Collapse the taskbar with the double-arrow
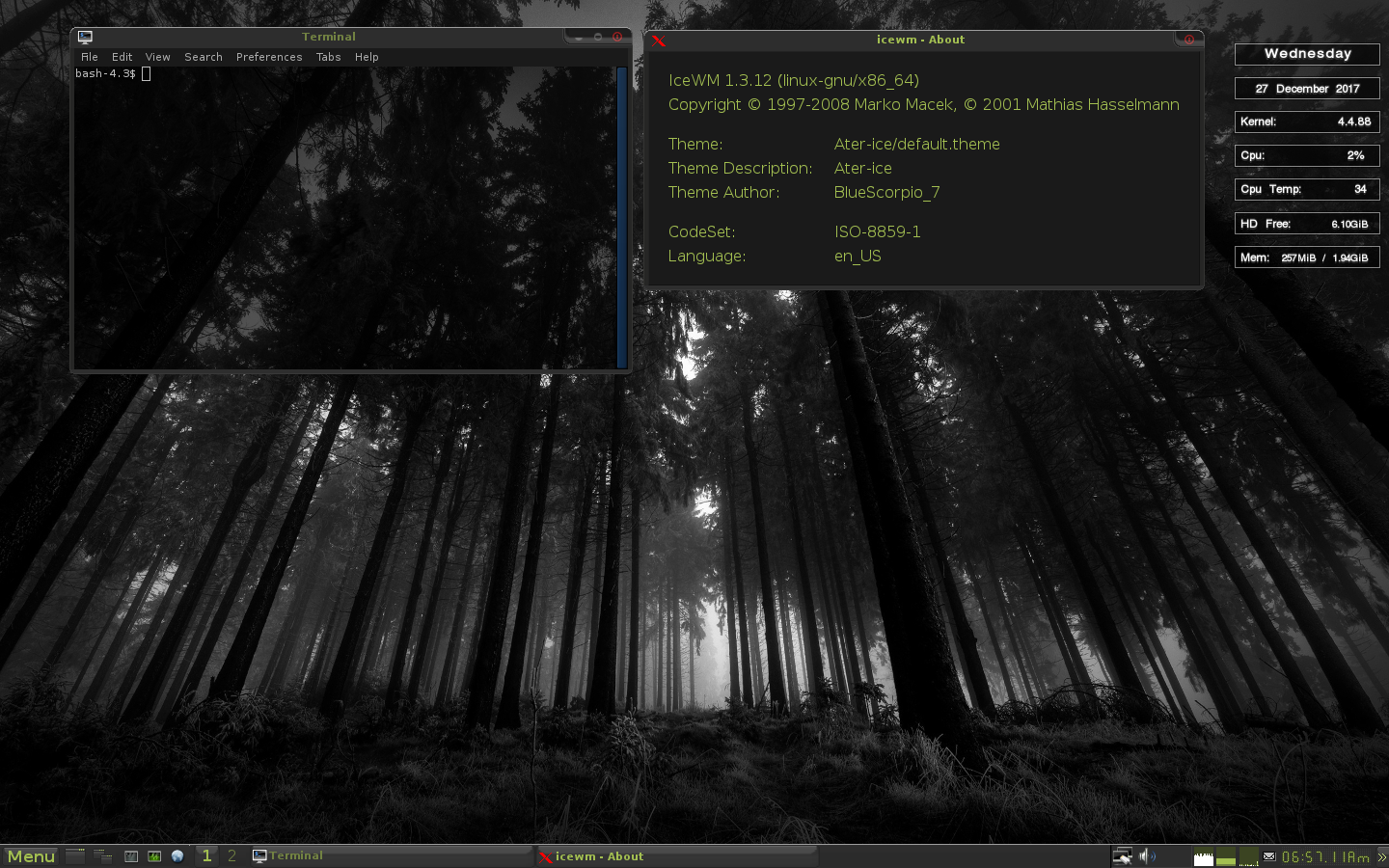This screenshot has width=1389, height=868. point(1382,856)
